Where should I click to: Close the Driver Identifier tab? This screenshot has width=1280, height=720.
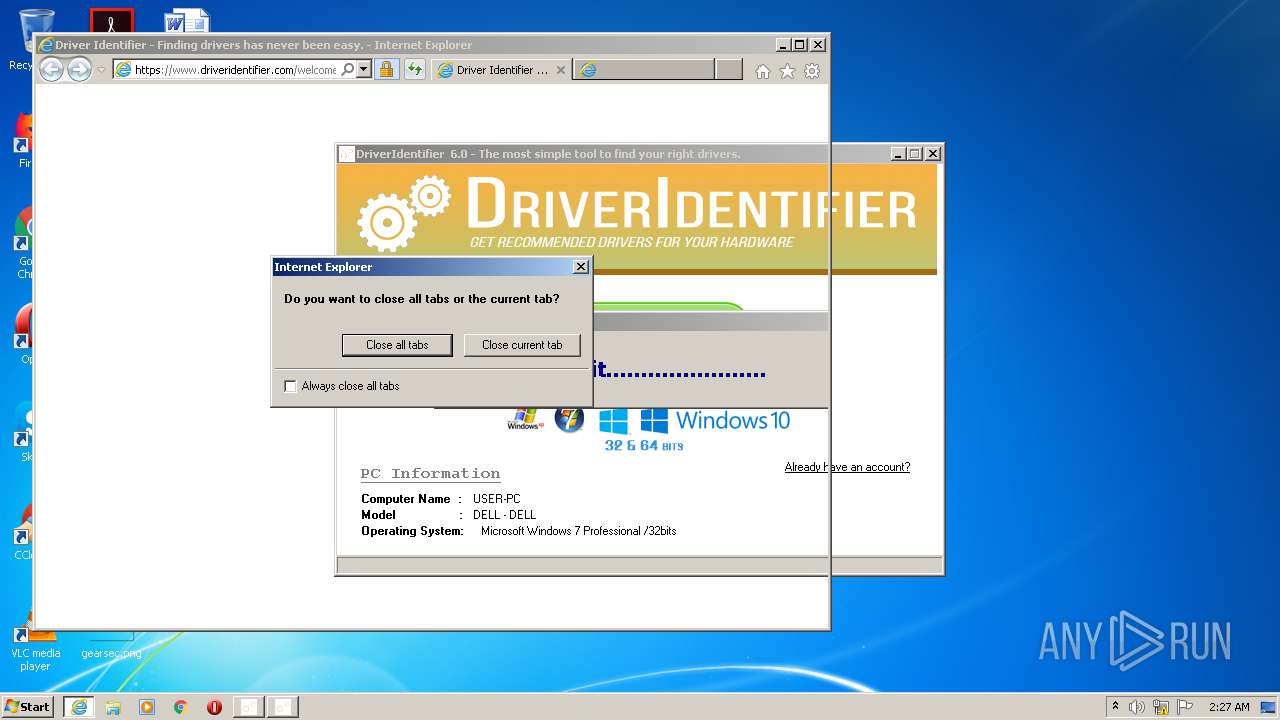tap(561, 70)
